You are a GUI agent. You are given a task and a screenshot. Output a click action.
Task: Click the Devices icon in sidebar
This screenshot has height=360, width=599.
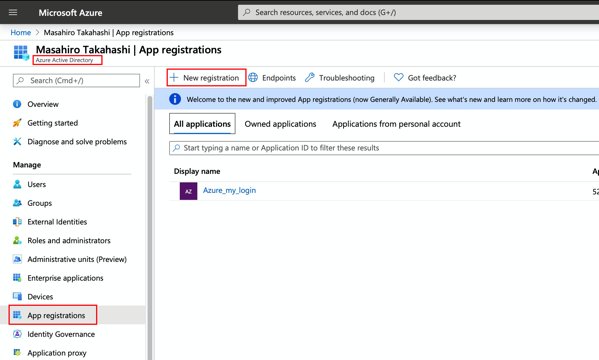(x=17, y=297)
